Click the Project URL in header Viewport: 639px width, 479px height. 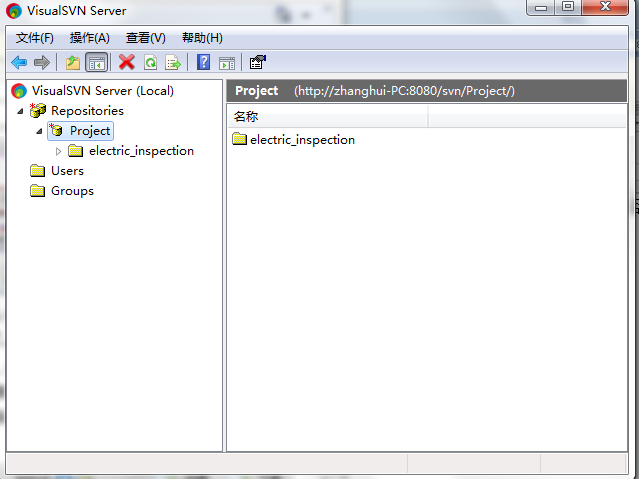pos(404,91)
